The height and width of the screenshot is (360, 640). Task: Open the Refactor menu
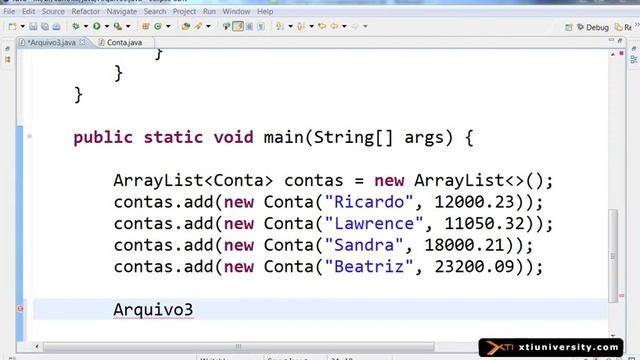(x=85, y=11)
